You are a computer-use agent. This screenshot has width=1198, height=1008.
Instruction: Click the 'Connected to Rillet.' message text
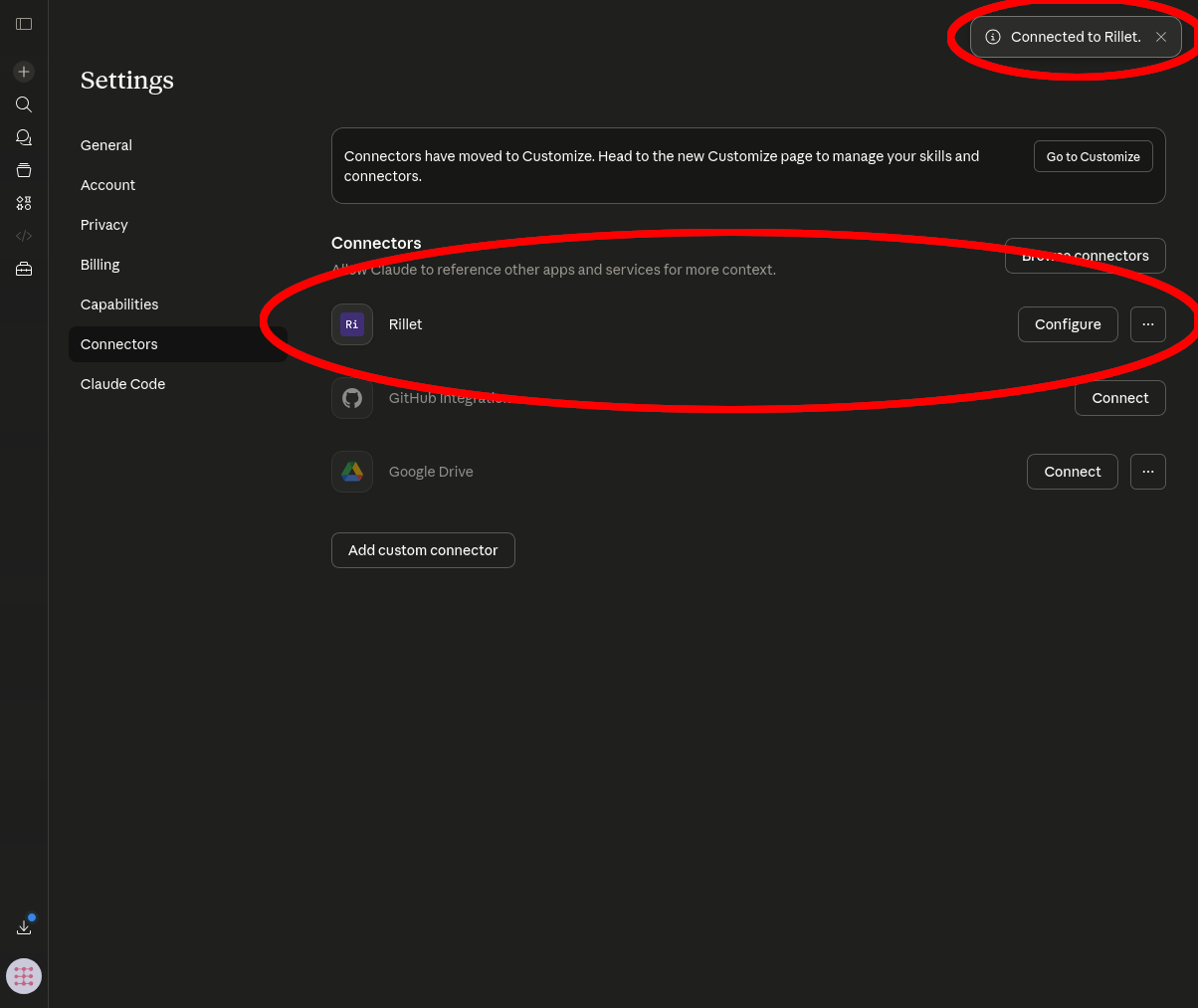(x=1076, y=37)
